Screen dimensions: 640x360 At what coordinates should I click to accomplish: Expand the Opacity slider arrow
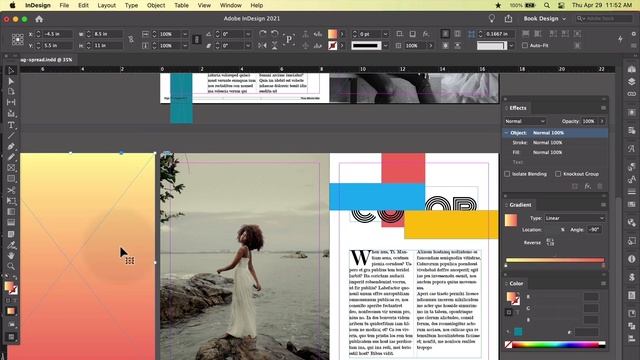pyautogui.click(x=602, y=121)
